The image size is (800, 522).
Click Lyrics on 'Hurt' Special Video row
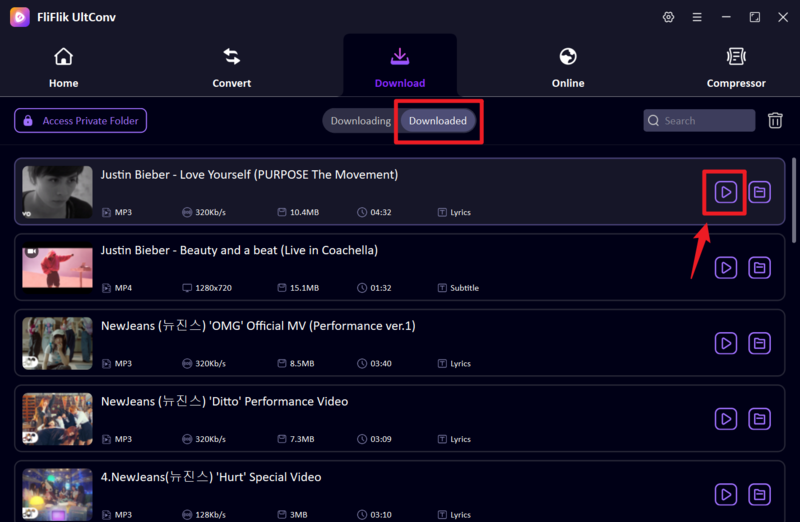click(454, 514)
